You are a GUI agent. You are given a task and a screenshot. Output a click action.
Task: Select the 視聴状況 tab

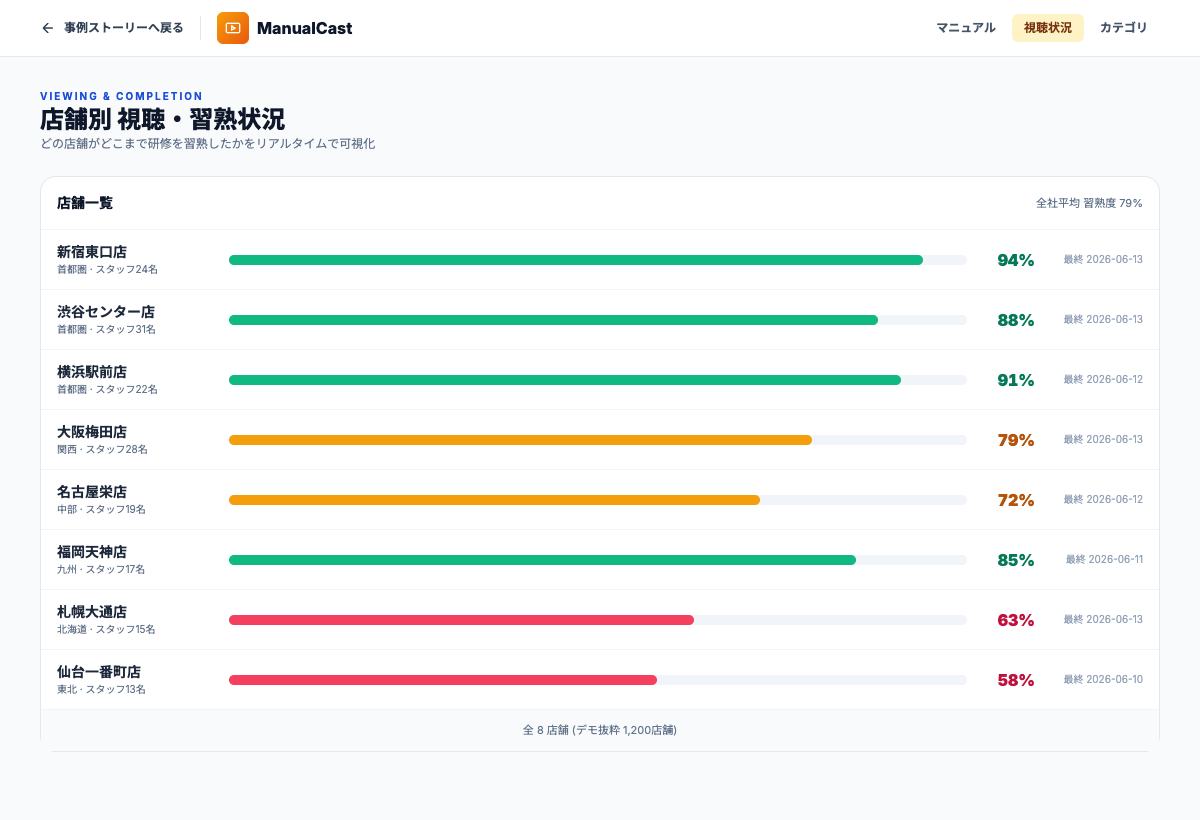click(1048, 28)
